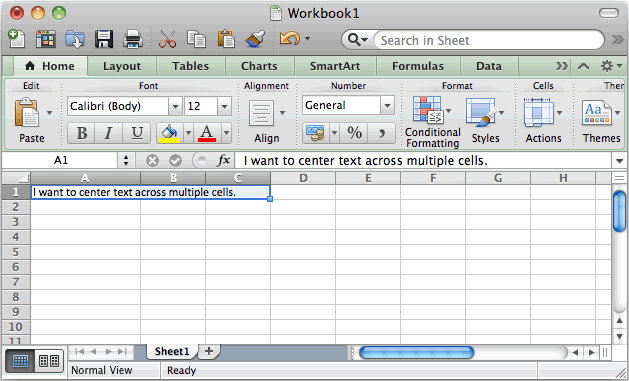Select row 5 header

pos(16,252)
